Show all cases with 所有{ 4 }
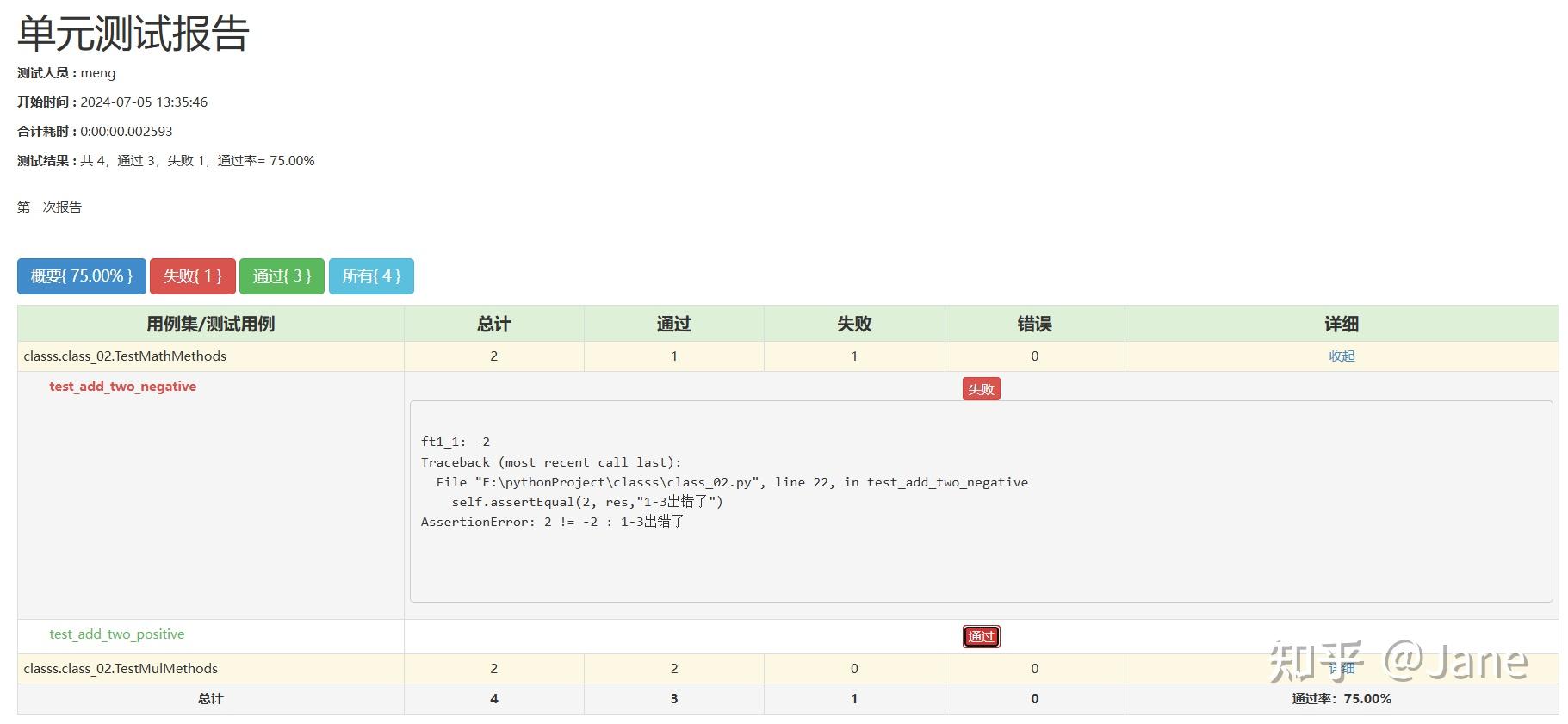Viewport: 1568px width, 724px height. click(371, 276)
